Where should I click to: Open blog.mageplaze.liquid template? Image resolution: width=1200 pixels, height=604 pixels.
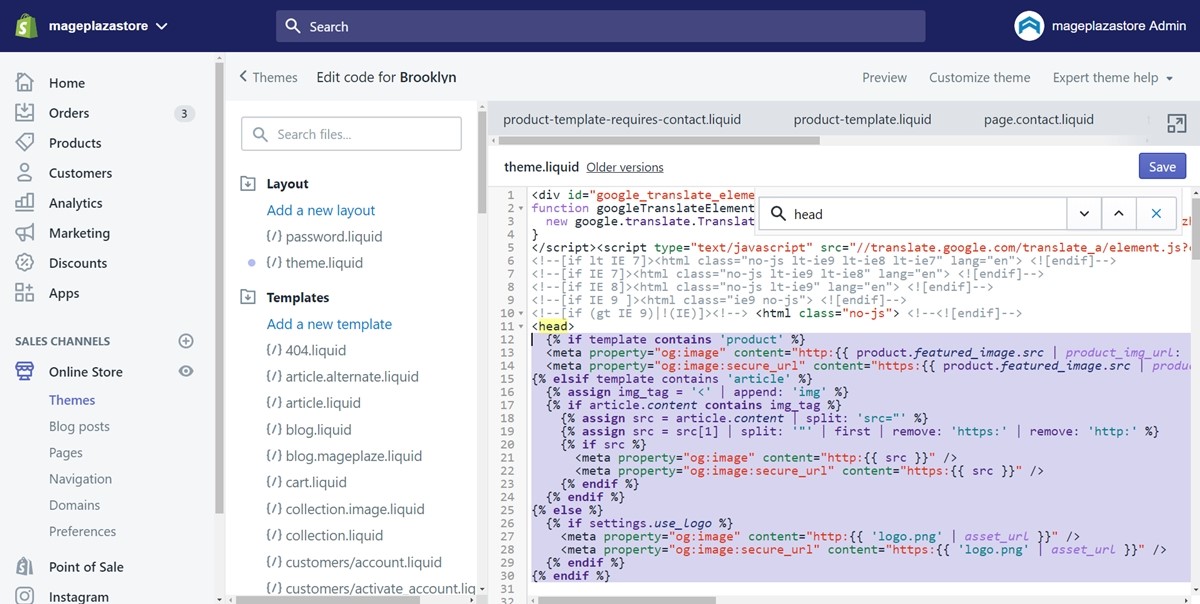(344, 455)
